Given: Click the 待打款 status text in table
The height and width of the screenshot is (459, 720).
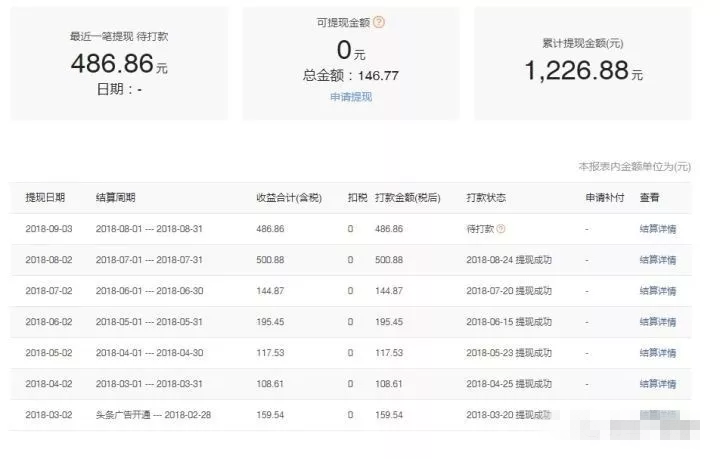Looking at the screenshot, I should click(x=480, y=229).
